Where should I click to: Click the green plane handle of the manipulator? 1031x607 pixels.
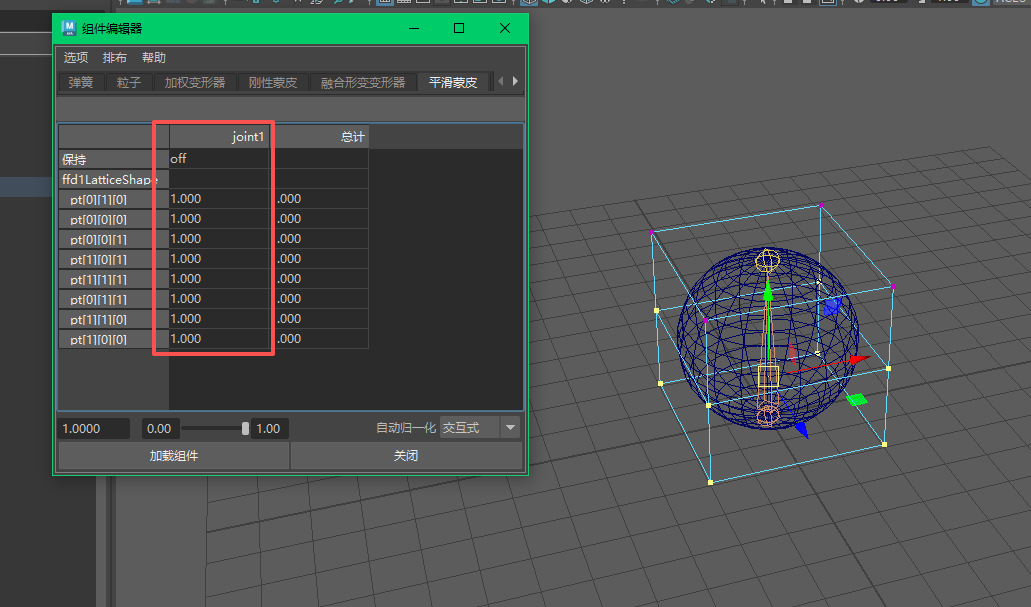pyautogui.click(x=856, y=399)
